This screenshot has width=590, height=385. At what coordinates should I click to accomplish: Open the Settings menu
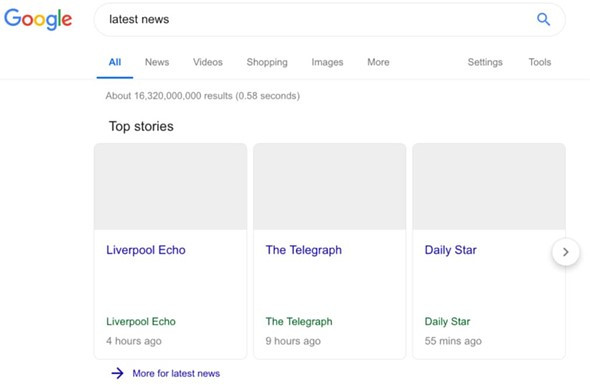(x=485, y=62)
